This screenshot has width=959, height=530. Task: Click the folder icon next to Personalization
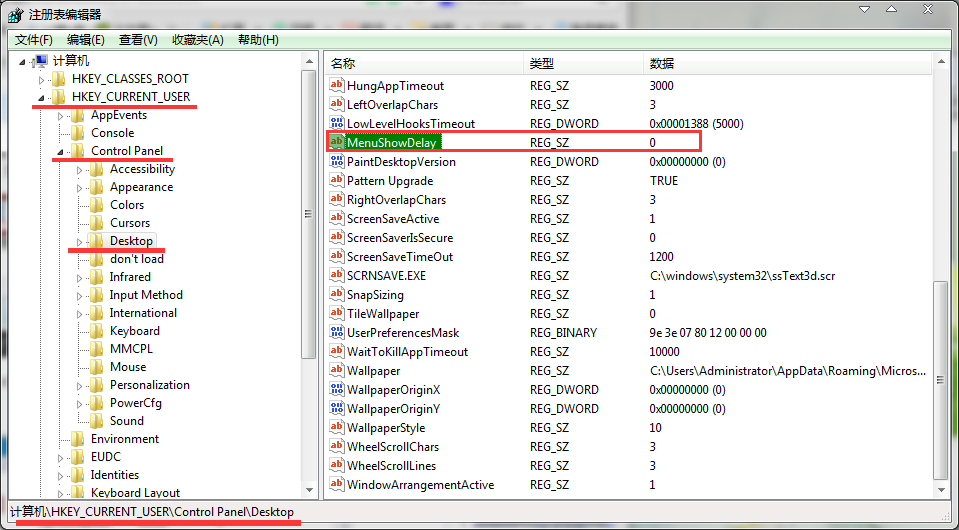pyautogui.click(x=96, y=385)
